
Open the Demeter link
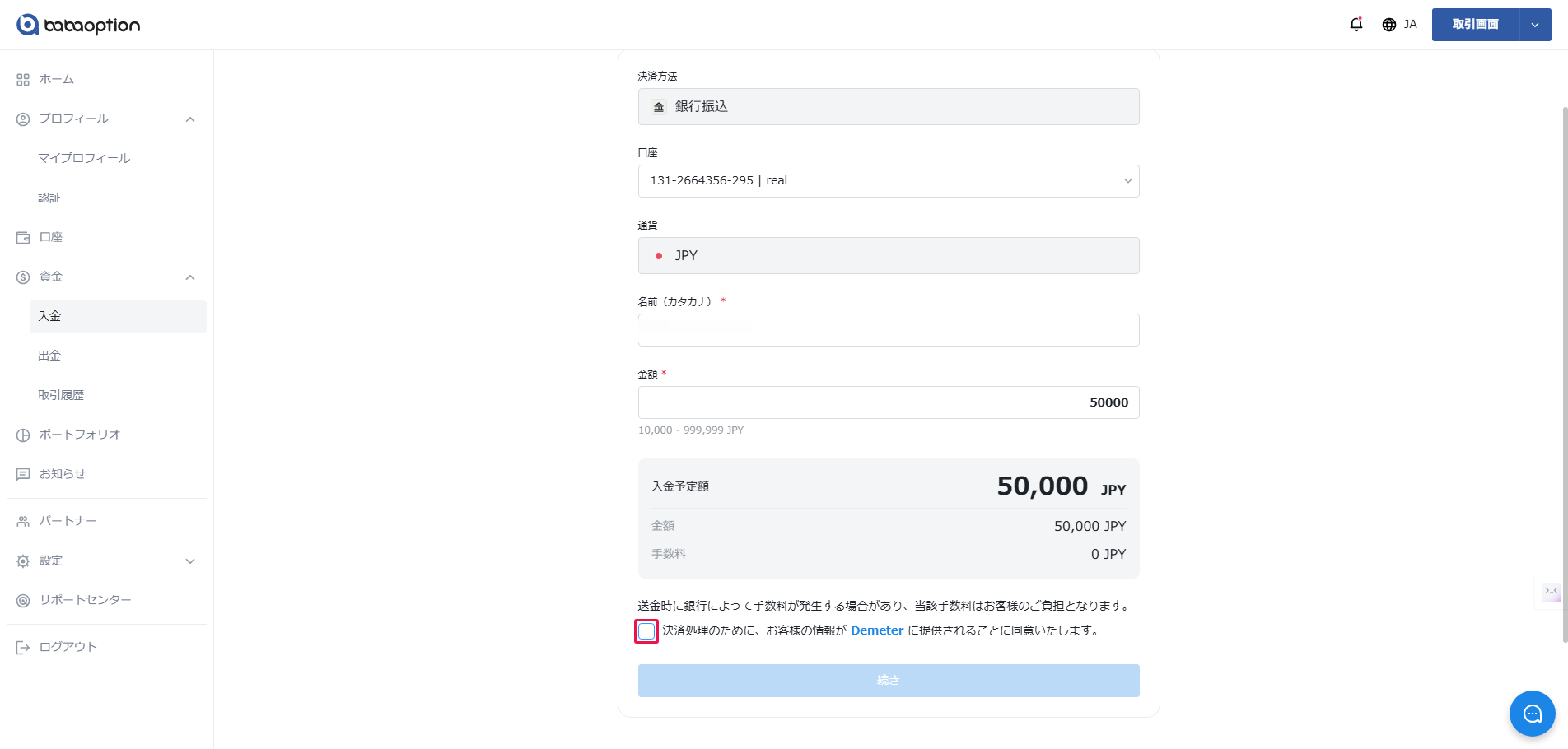[x=877, y=630]
